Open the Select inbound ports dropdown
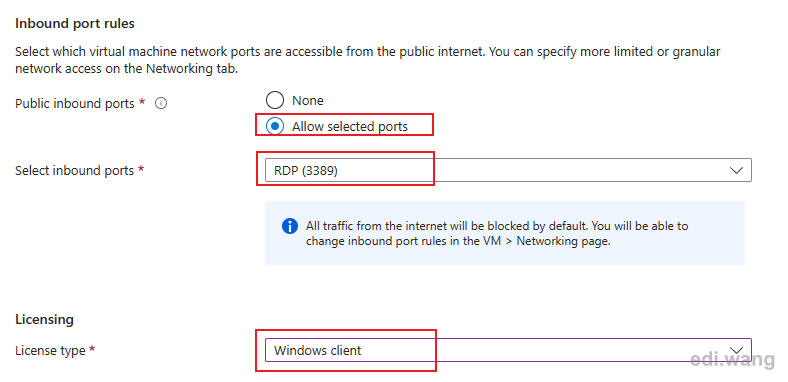This screenshot has height=382, width=788. tap(508, 170)
